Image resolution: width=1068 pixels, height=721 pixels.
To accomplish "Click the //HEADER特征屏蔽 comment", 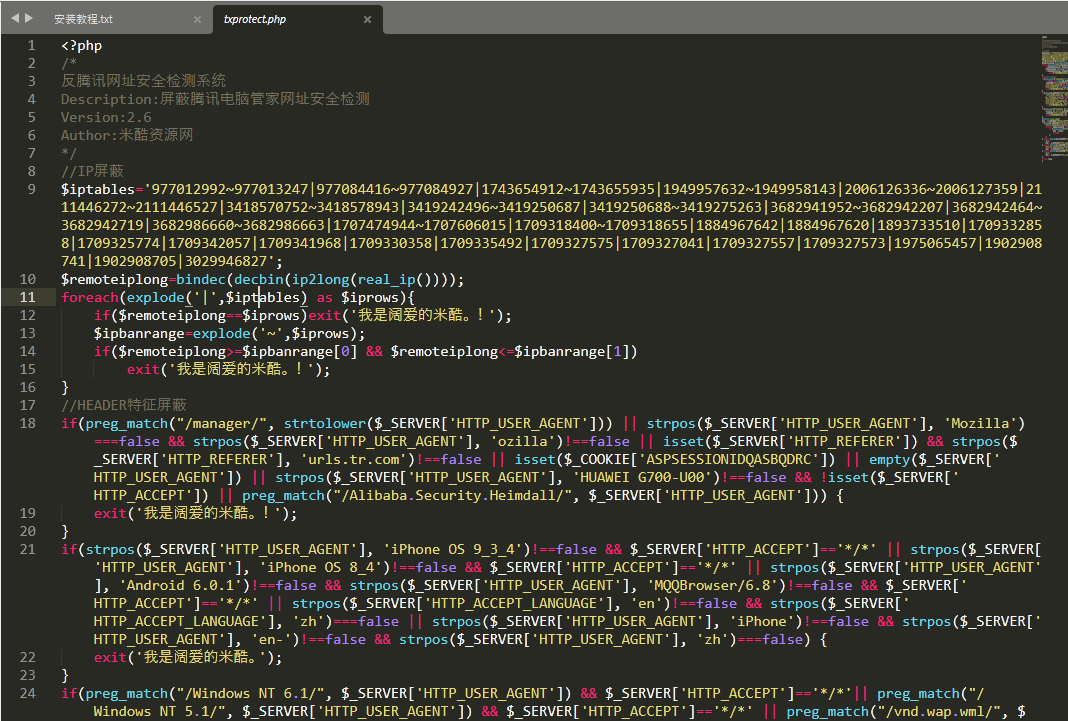I will [x=124, y=405].
